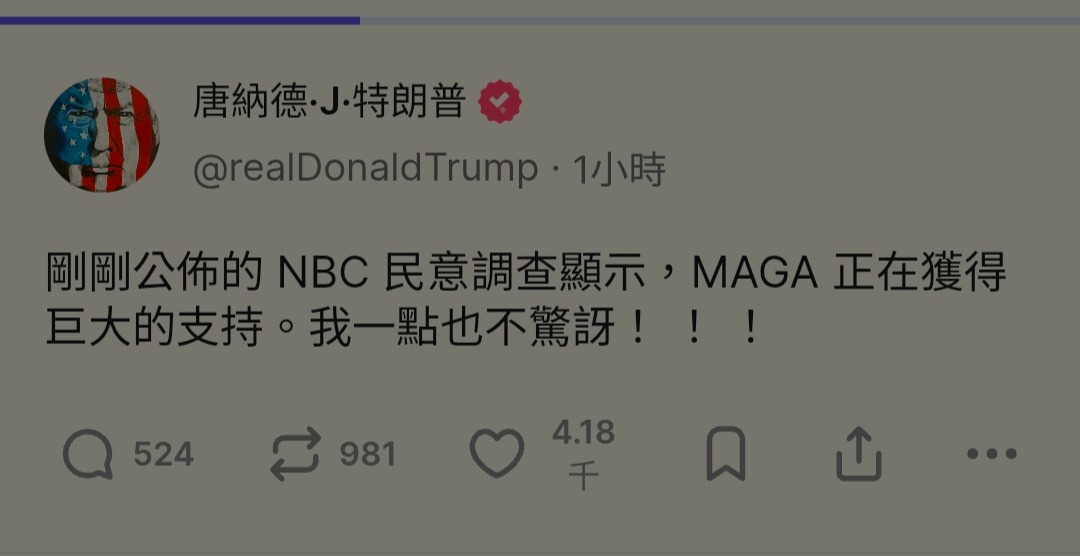The width and height of the screenshot is (1080, 556).
Task: Open the flag-painted profile avatar
Action: pyautogui.click(x=102, y=134)
